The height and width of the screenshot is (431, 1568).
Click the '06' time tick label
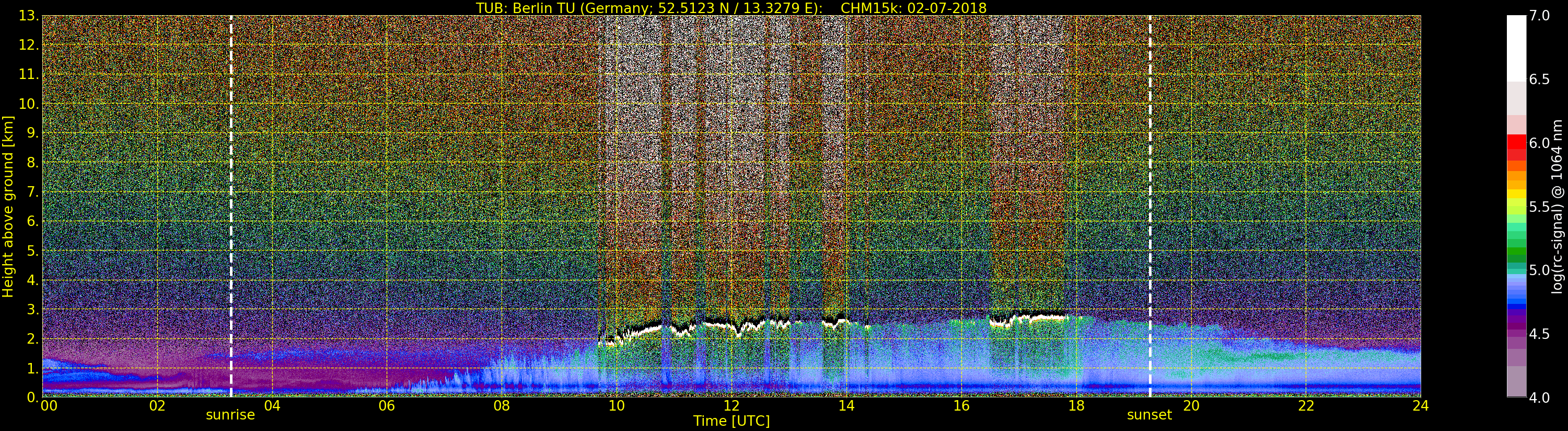click(387, 405)
